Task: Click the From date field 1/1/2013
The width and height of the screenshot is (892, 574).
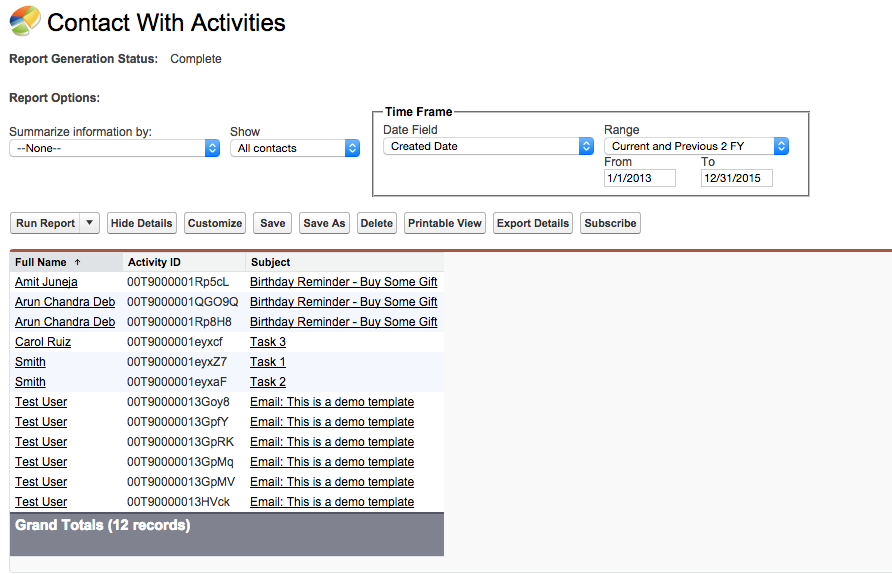Action: [640, 178]
